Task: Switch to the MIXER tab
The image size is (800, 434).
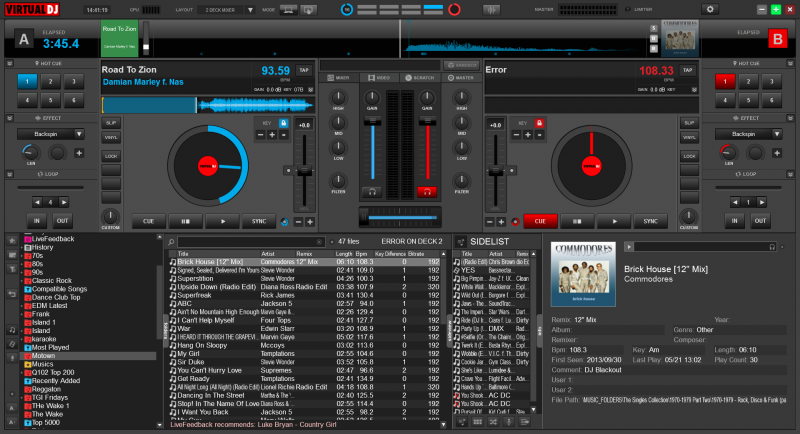Action: 338,78
